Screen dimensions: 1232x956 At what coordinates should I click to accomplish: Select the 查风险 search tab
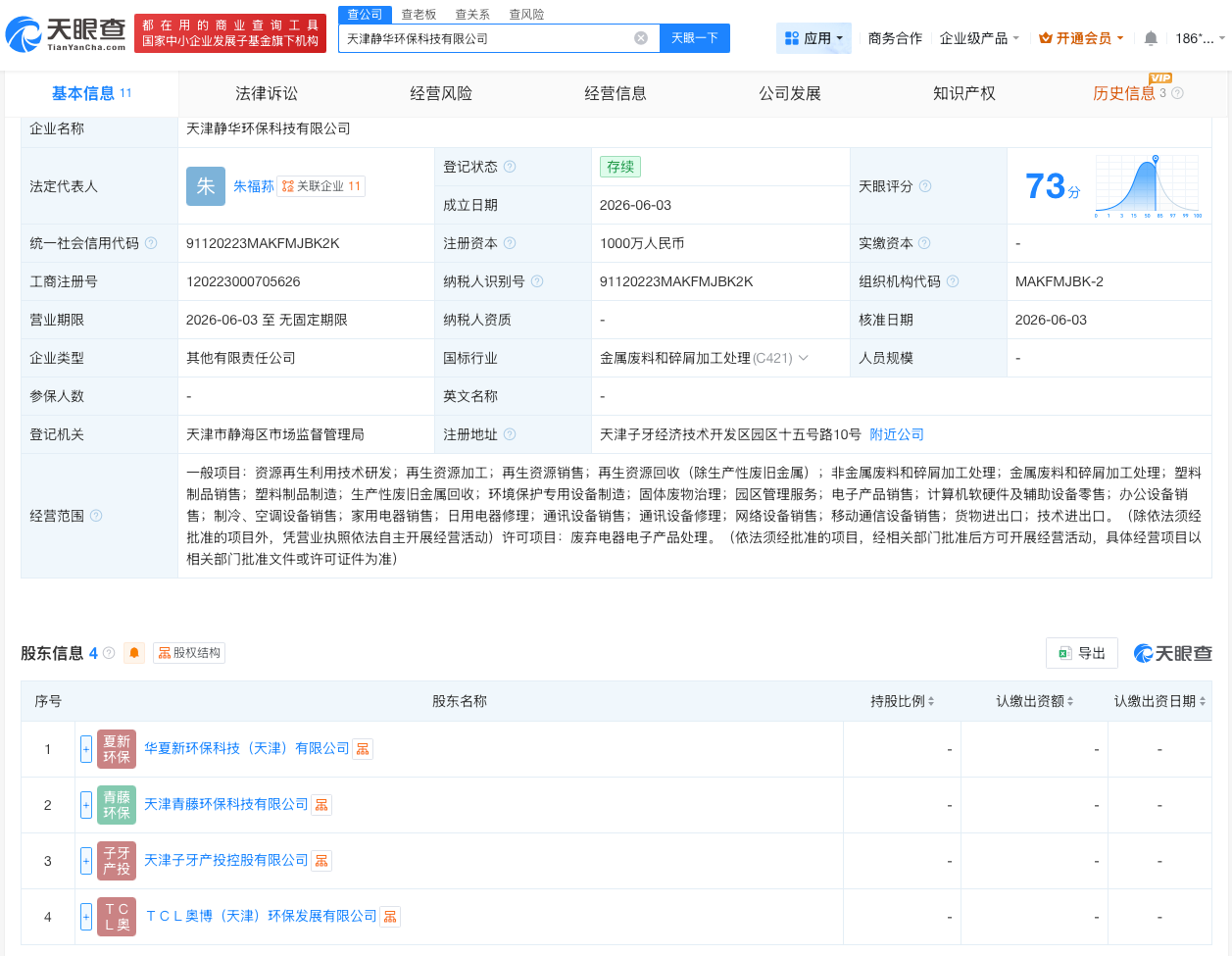point(526,15)
